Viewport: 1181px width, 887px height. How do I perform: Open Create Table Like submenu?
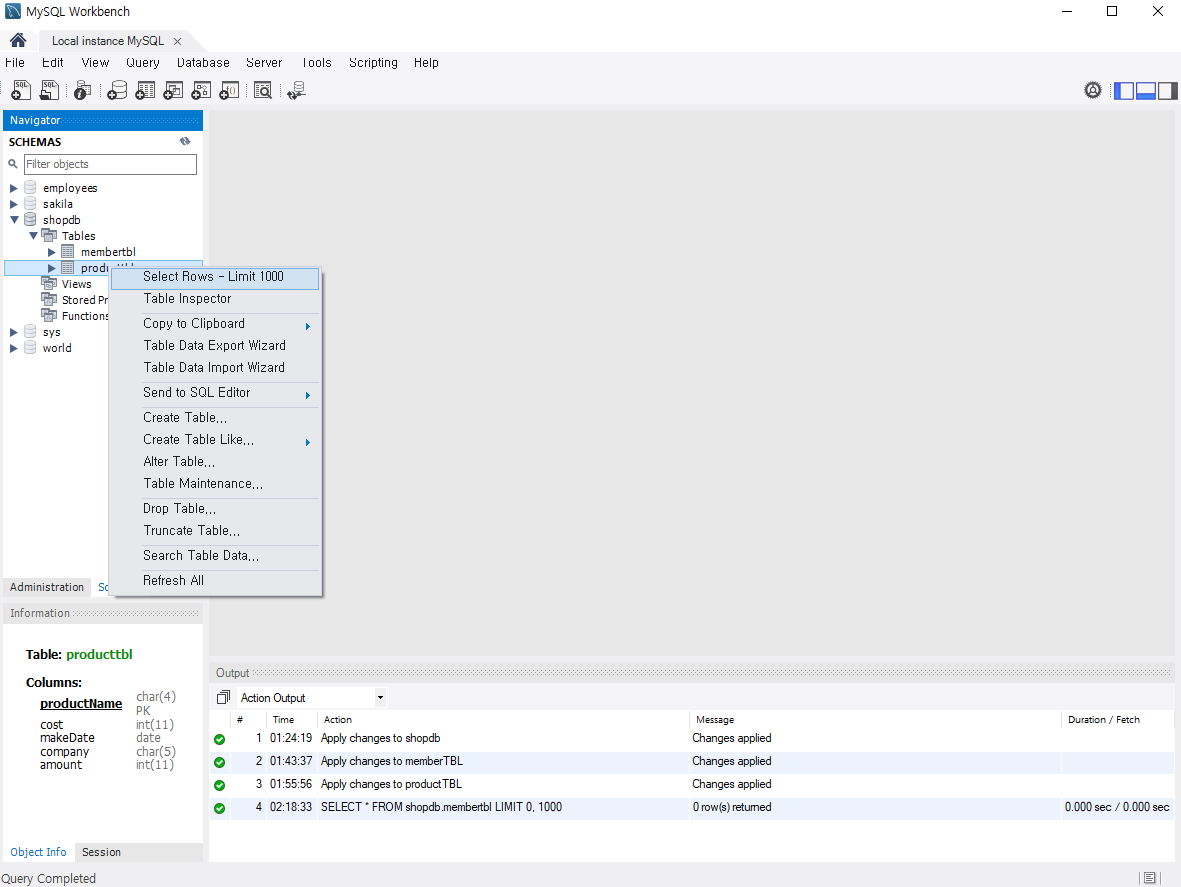pos(215,440)
